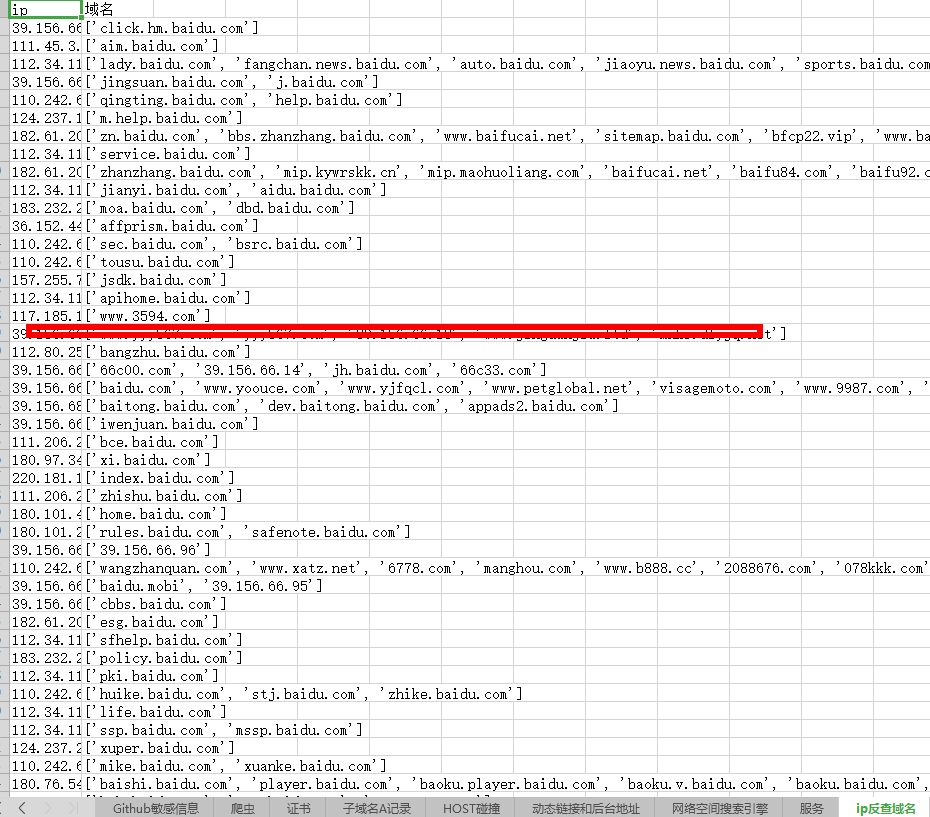Select the active ip反查域名 sheet tab
This screenshot has width=930, height=817.
(885, 808)
